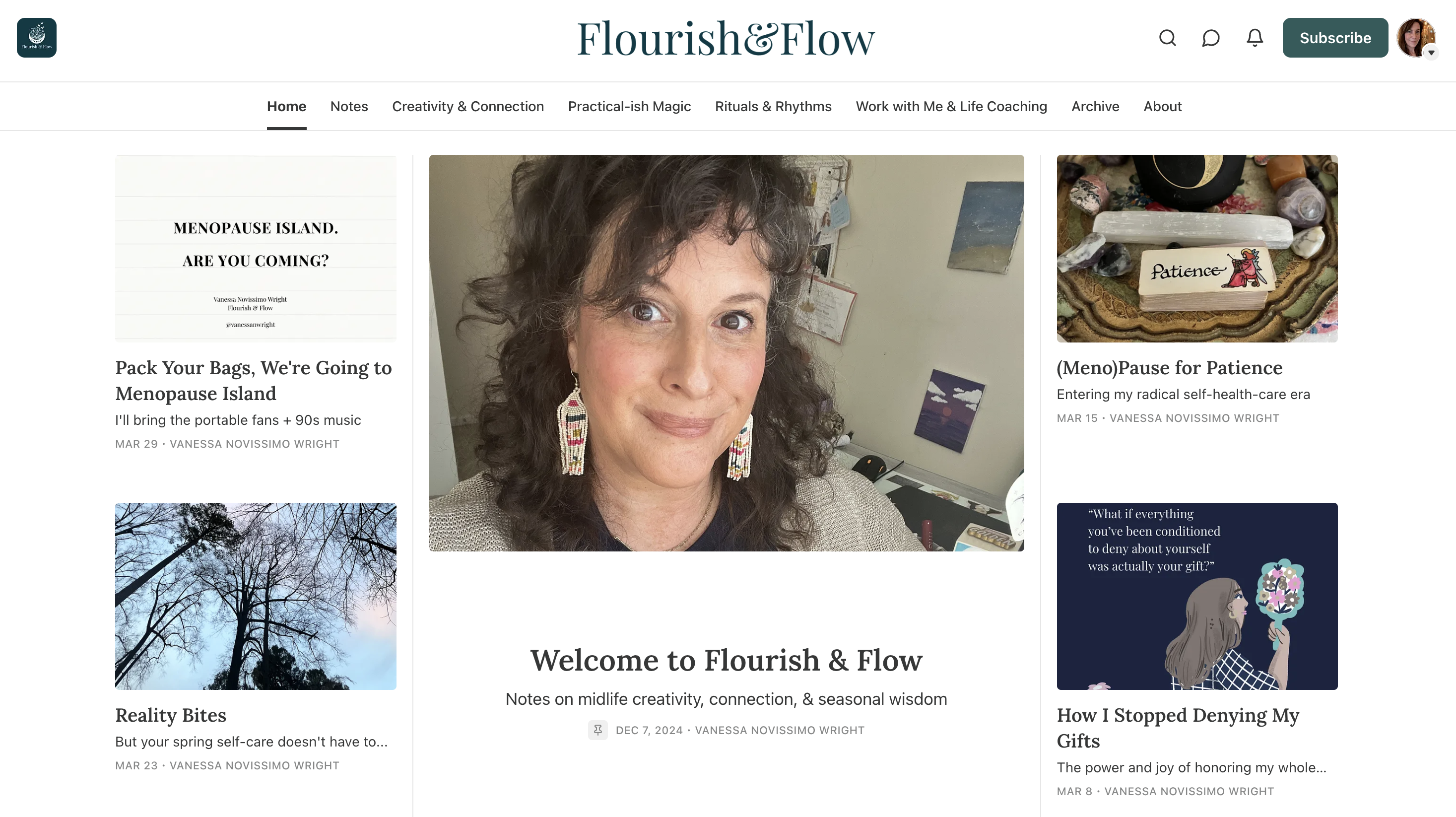Open the Menopause Island post thumbnail

[256, 248]
